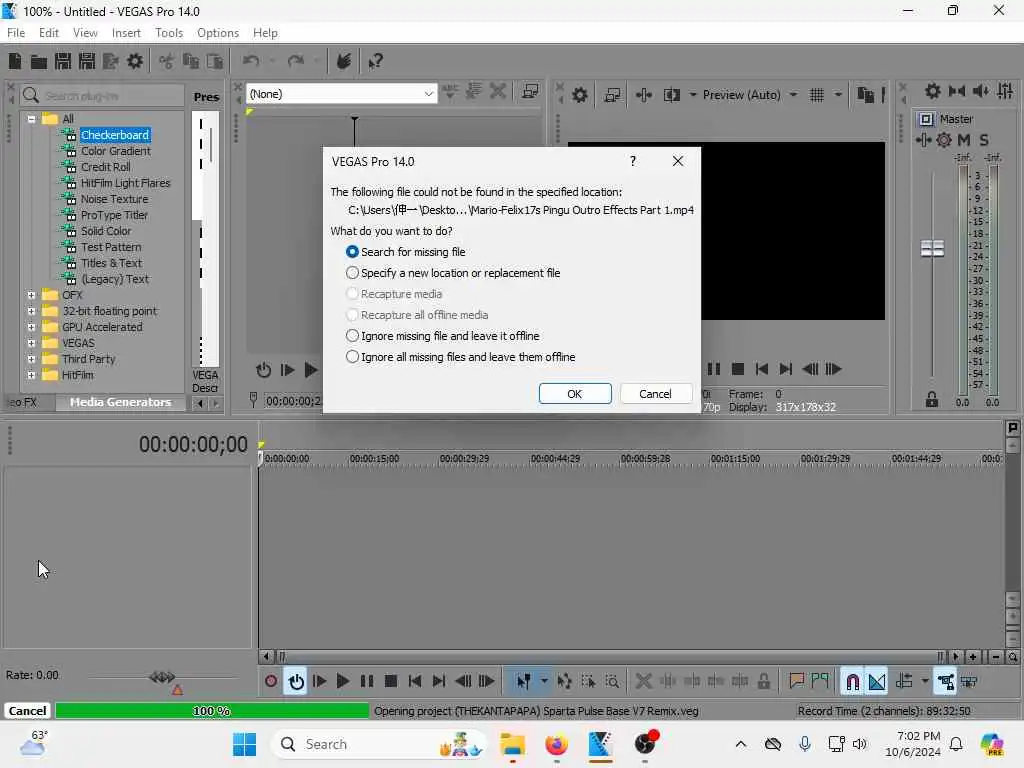Viewport: 1024px width, 768px height.
Task: Click the lock fader channels icon
Action: tap(932, 400)
